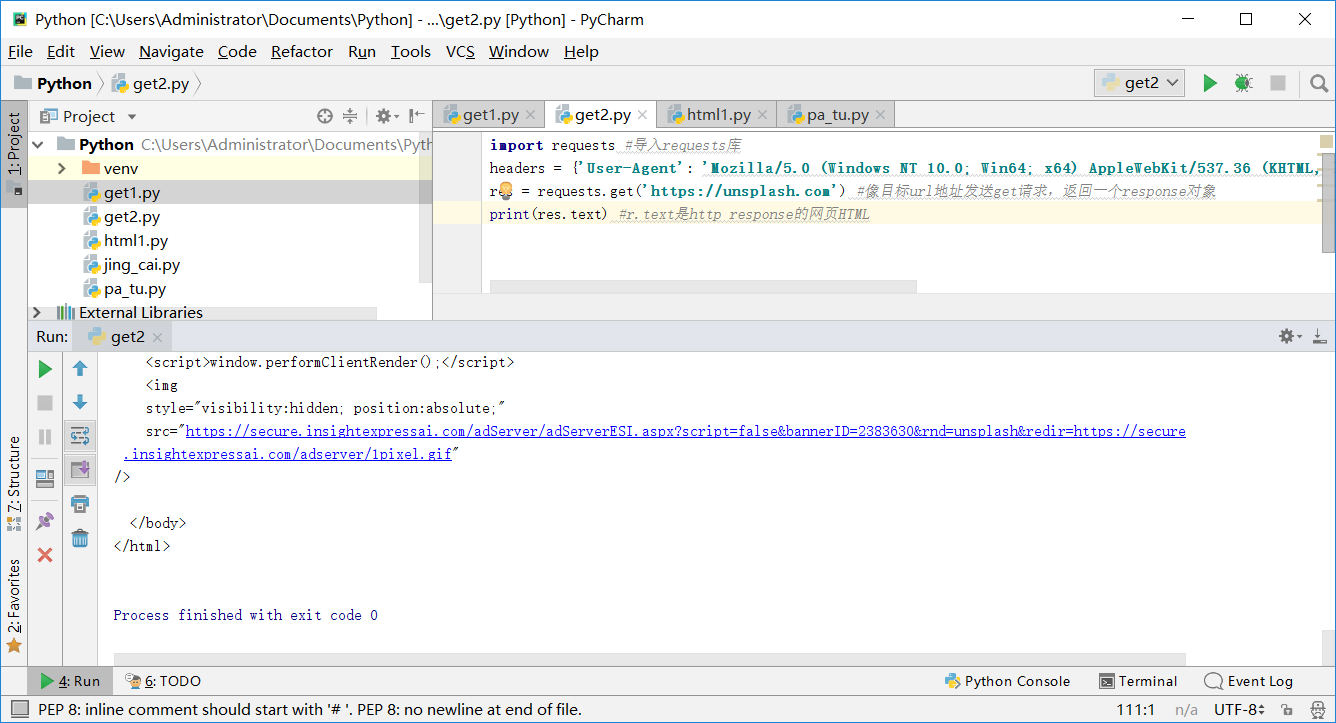1336x723 pixels.
Task: Close the Run tab with the red X icon
Action: pyautogui.click(x=45, y=554)
